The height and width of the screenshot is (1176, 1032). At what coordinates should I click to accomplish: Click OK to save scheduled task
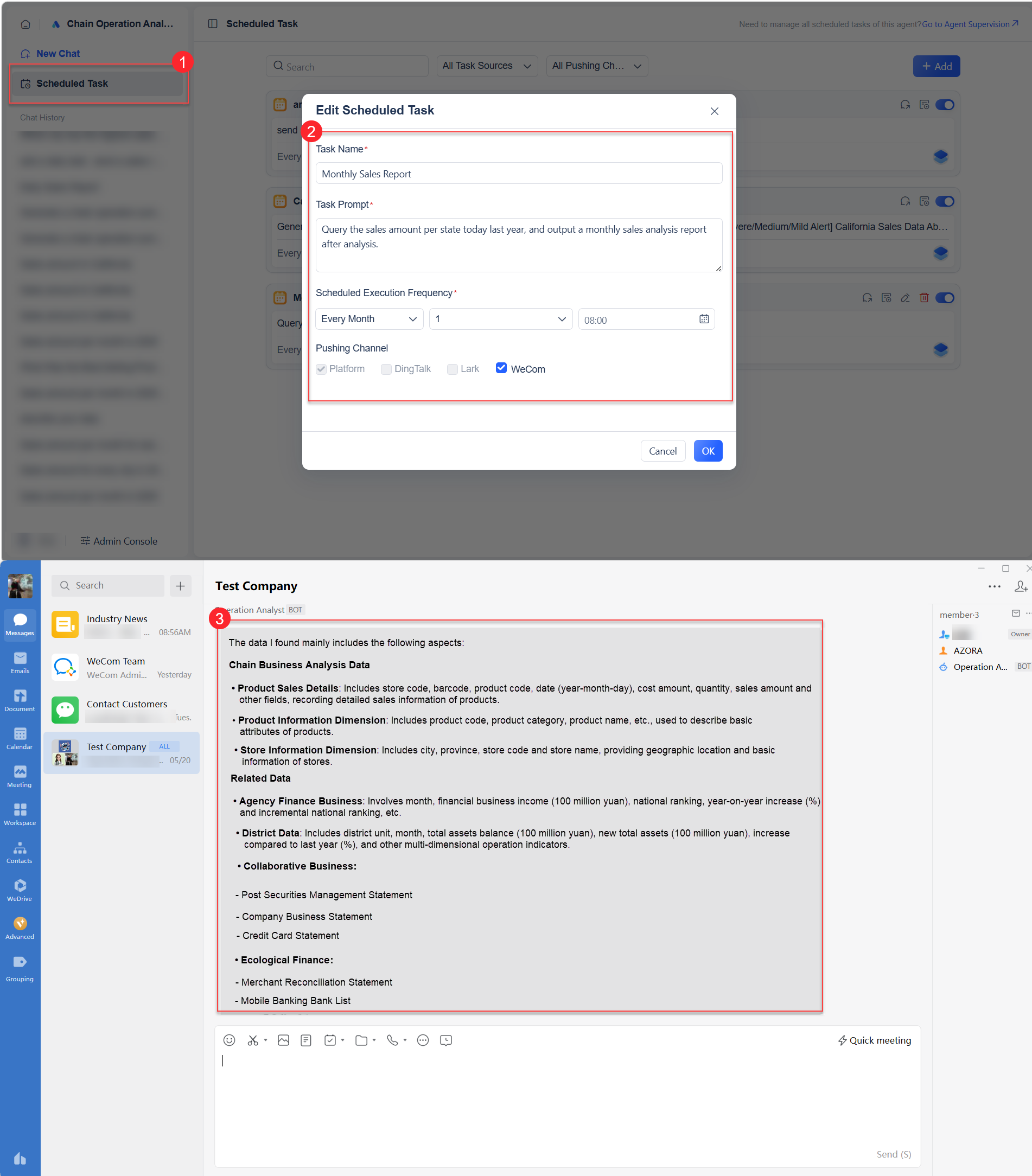pos(708,451)
